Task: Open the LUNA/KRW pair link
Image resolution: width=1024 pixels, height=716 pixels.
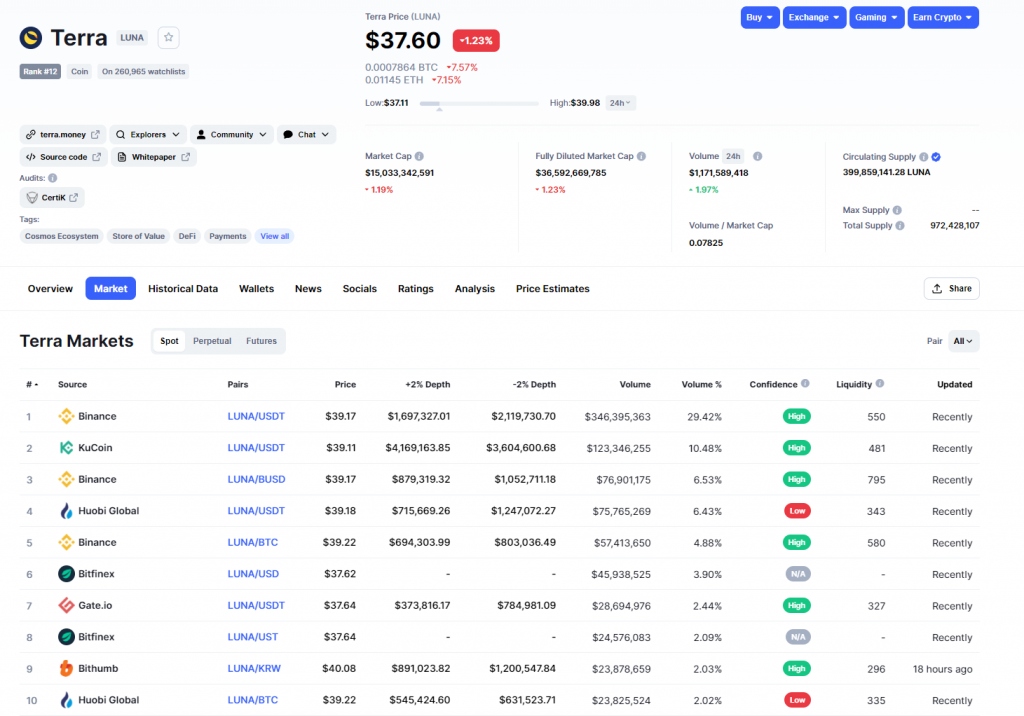Action: point(254,668)
